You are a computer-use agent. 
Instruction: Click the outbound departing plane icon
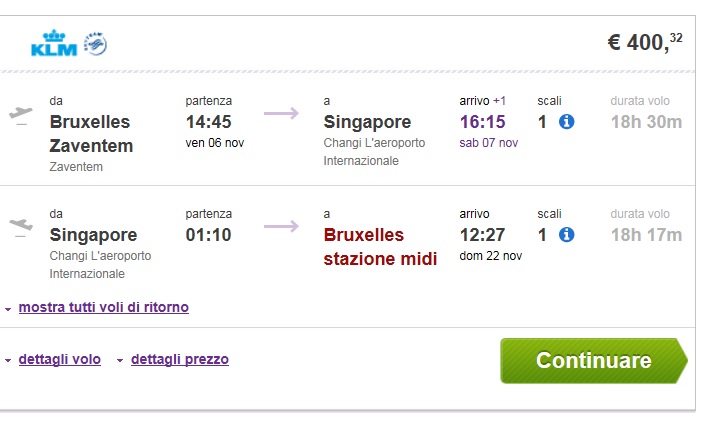coord(21,115)
